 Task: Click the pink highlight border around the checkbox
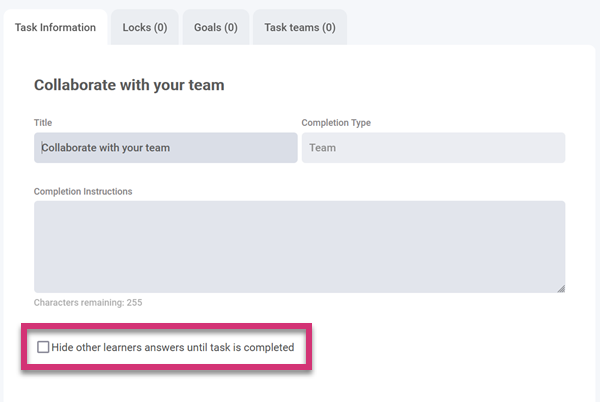click(x=167, y=324)
